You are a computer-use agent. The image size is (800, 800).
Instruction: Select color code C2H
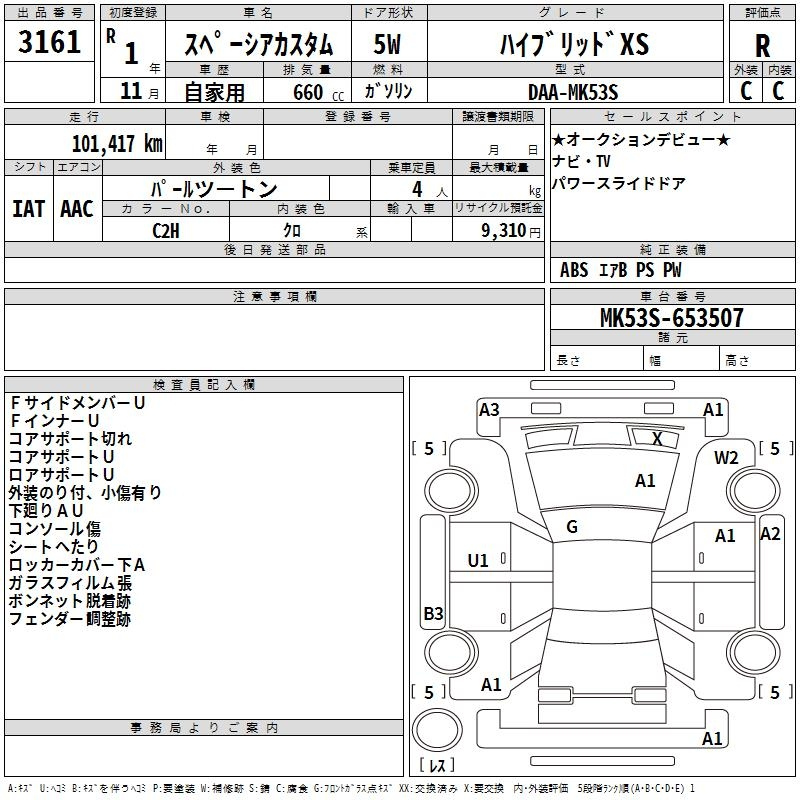166,229
